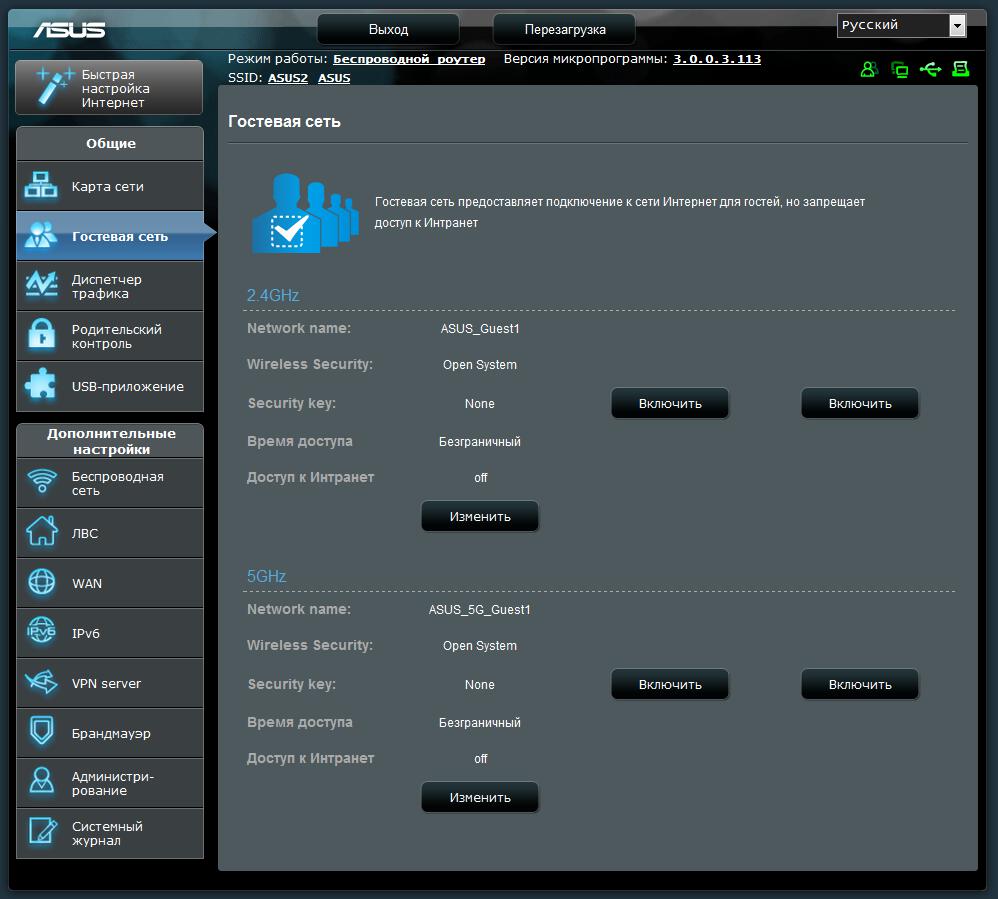Click the IPv6 globe icon
This screenshot has height=899, width=998.
41,632
